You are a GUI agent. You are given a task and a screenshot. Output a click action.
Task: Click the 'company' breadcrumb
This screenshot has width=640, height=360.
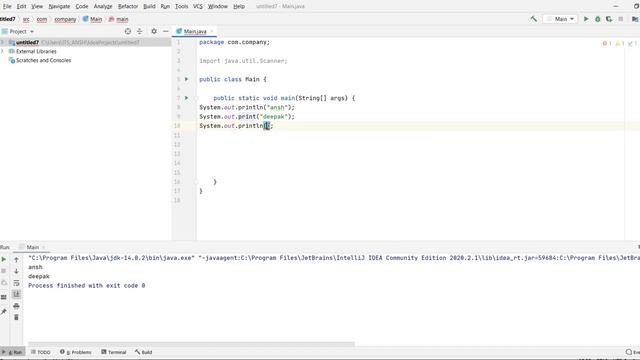65,19
